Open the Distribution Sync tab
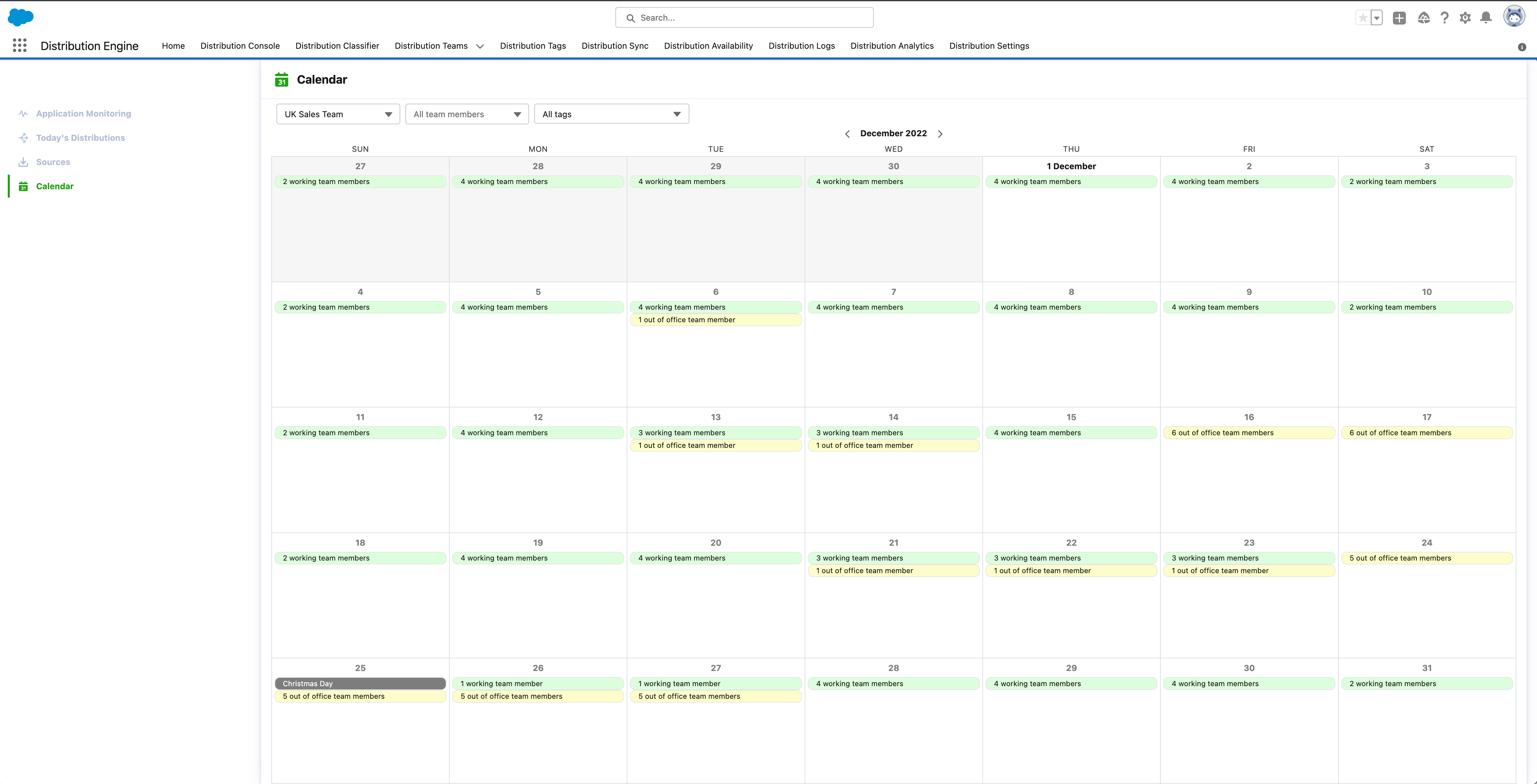Image resolution: width=1537 pixels, height=784 pixels. point(615,46)
